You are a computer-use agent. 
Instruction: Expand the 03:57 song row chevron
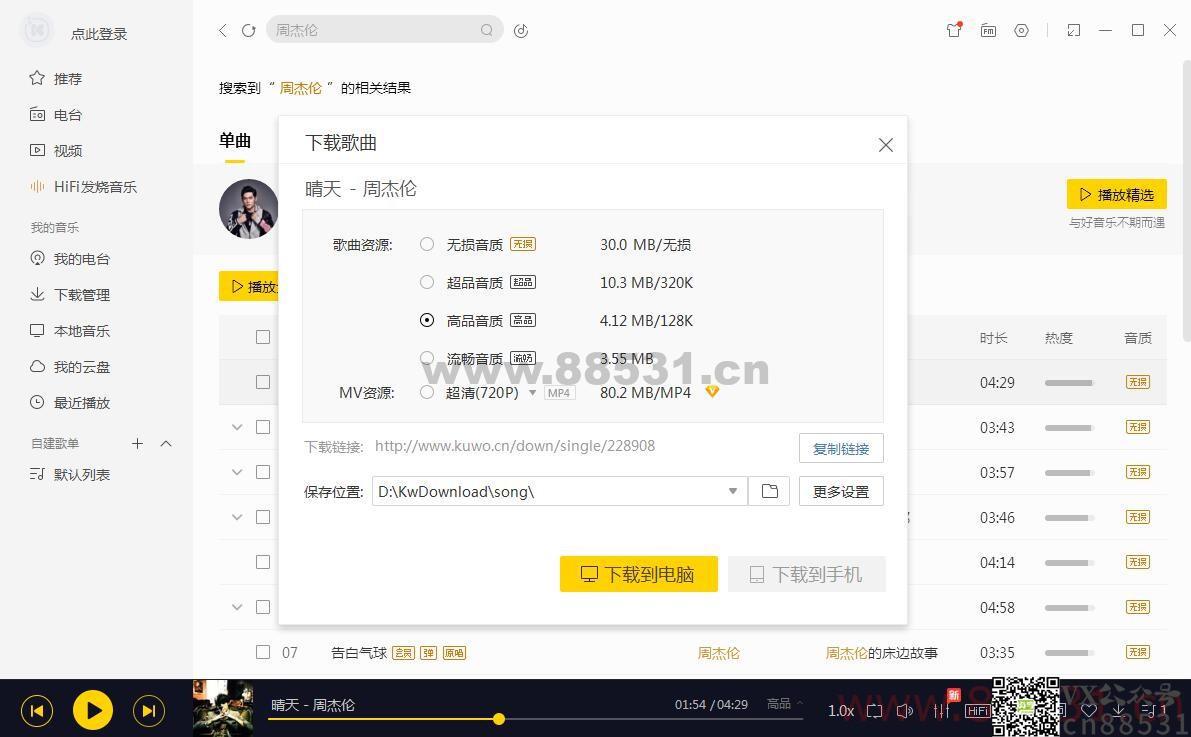point(237,472)
